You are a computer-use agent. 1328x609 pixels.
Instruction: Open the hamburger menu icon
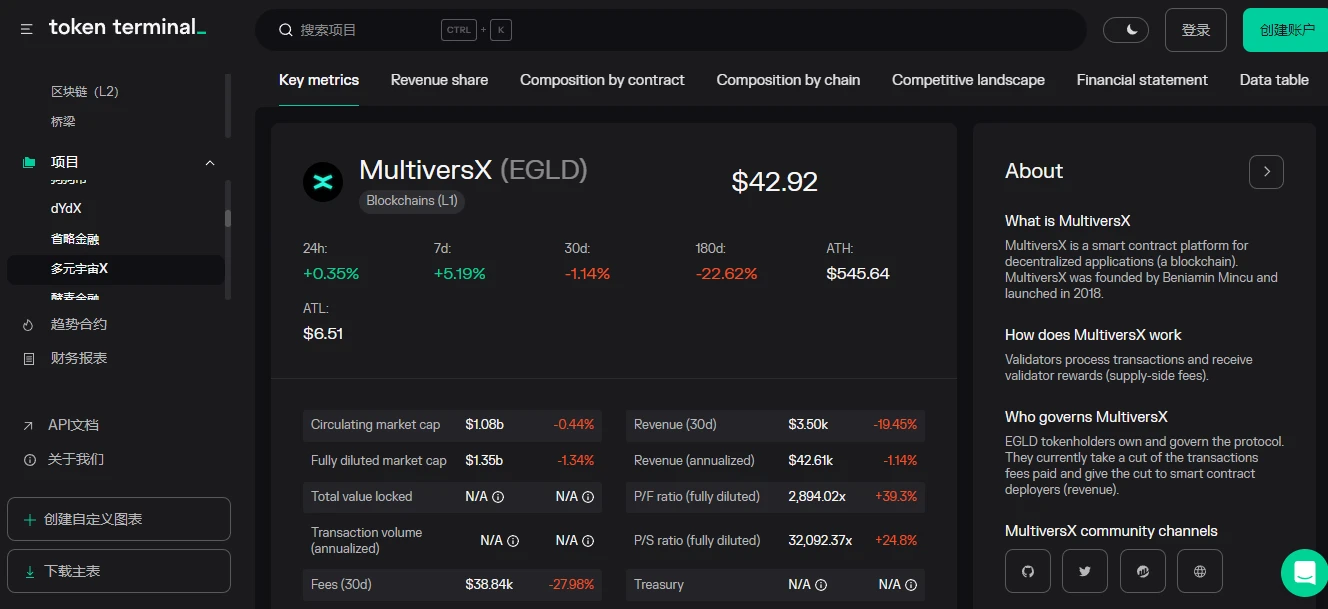click(27, 30)
